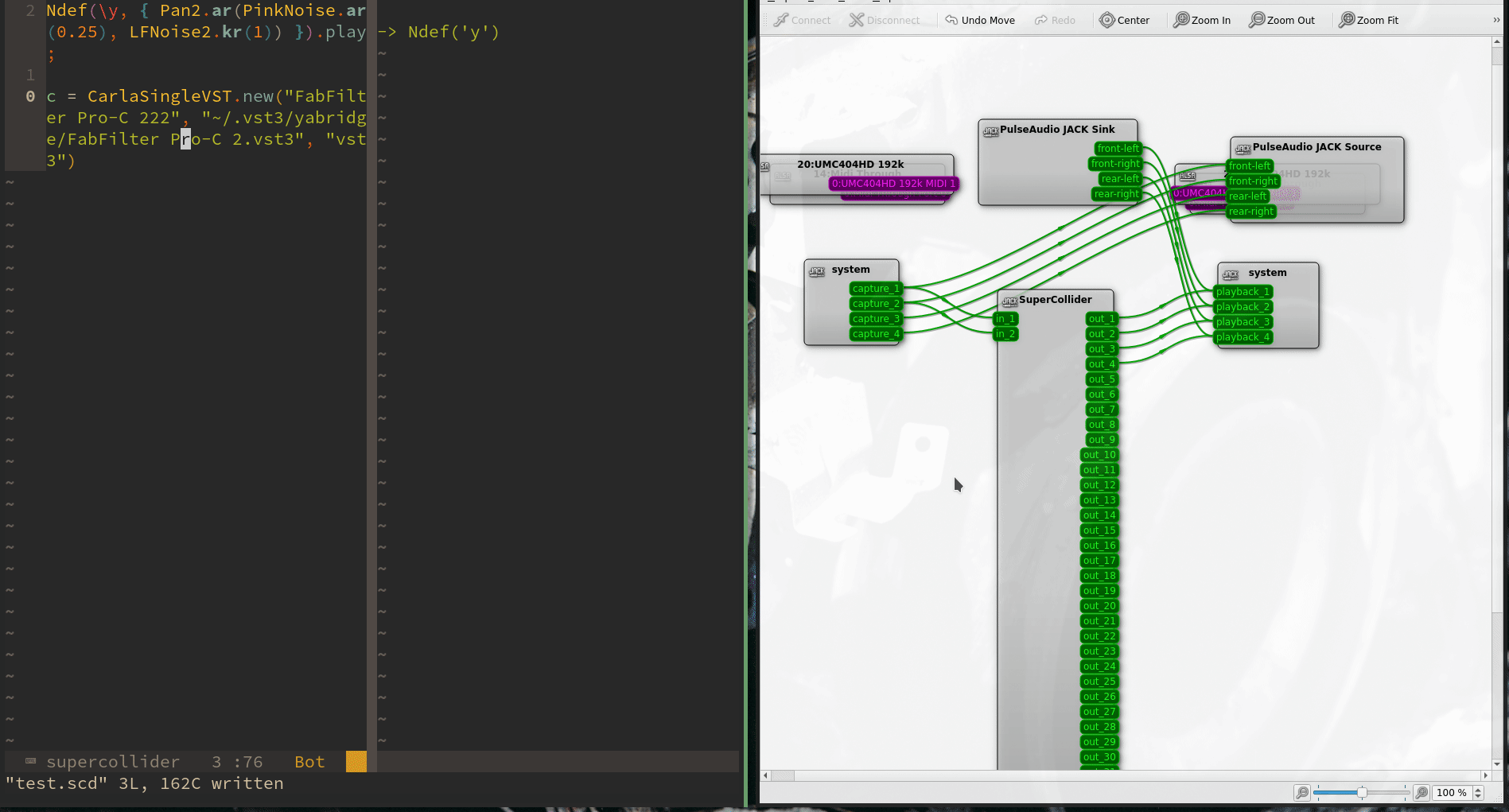This screenshot has height=812, width=1509.
Task: Select the out_24 port of SuperCollider
Action: pyautogui.click(x=1099, y=666)
